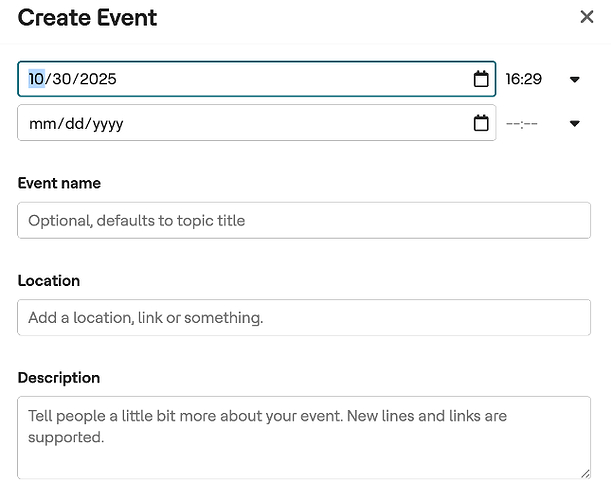This screenshot has width=611, height=500.
Task: Focus the Event name text field
Action: (x=304, y=220)
